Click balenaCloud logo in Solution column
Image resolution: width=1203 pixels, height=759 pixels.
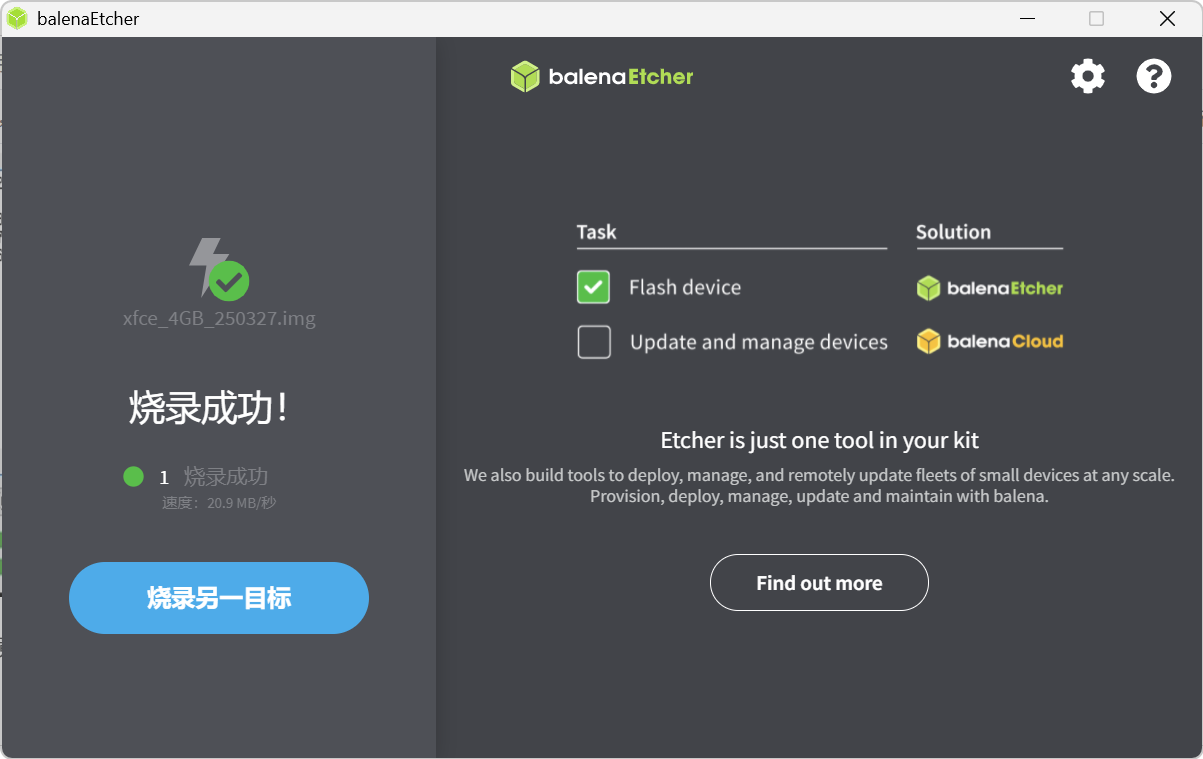(x=990, y=342)
